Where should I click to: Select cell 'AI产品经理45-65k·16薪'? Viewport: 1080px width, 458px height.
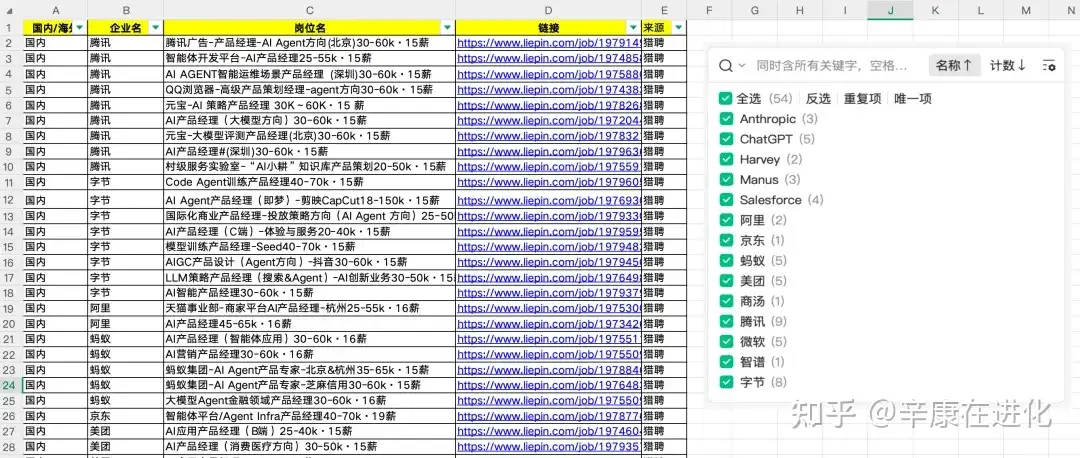[309, 324]
